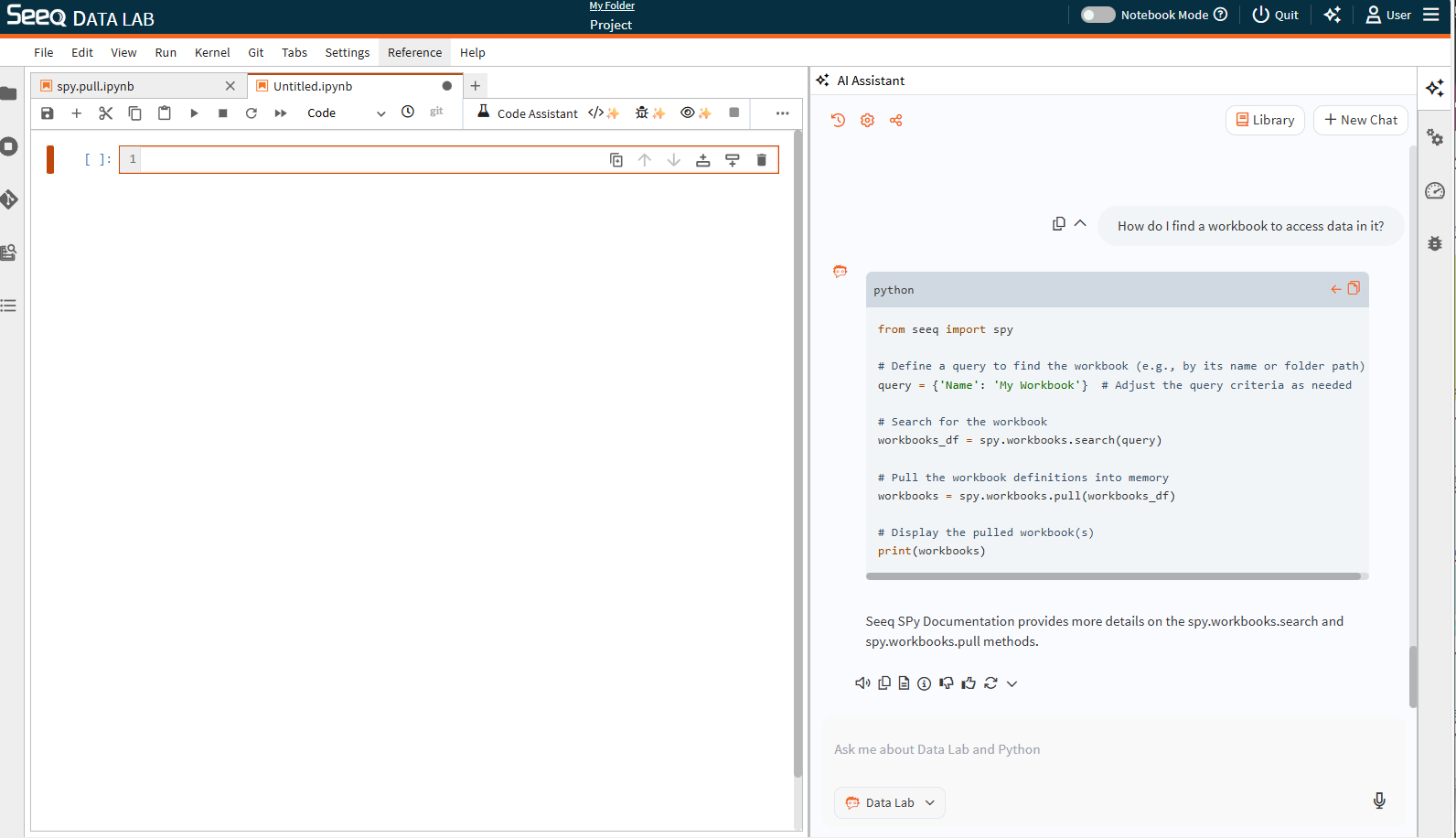Click the code block horizontal scrollbar
Image resolution: width=1456 pixels, height=838 pixels.
click(1113, 576)
